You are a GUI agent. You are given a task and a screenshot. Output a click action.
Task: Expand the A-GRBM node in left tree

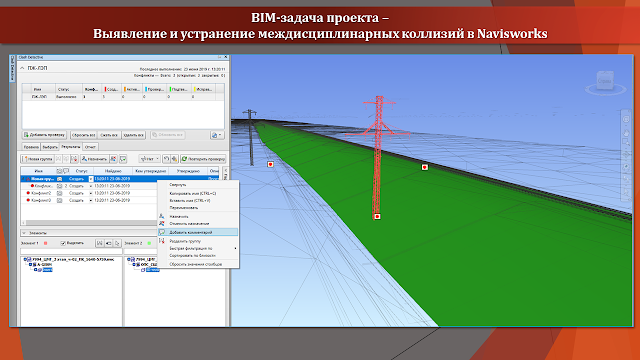(x=30, y=264)
